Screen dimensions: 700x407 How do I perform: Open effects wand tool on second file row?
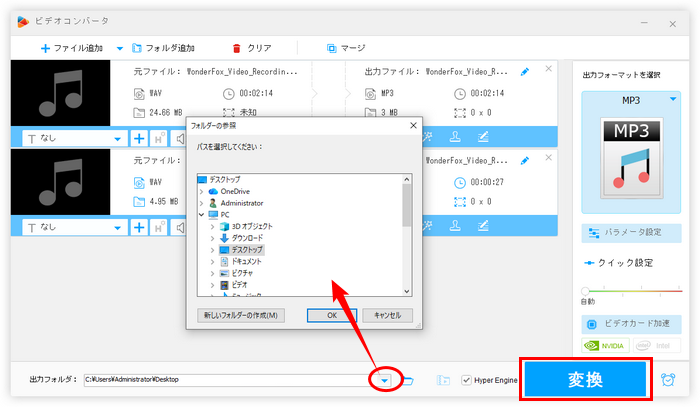pyautogui.click(x=428, y=226)
